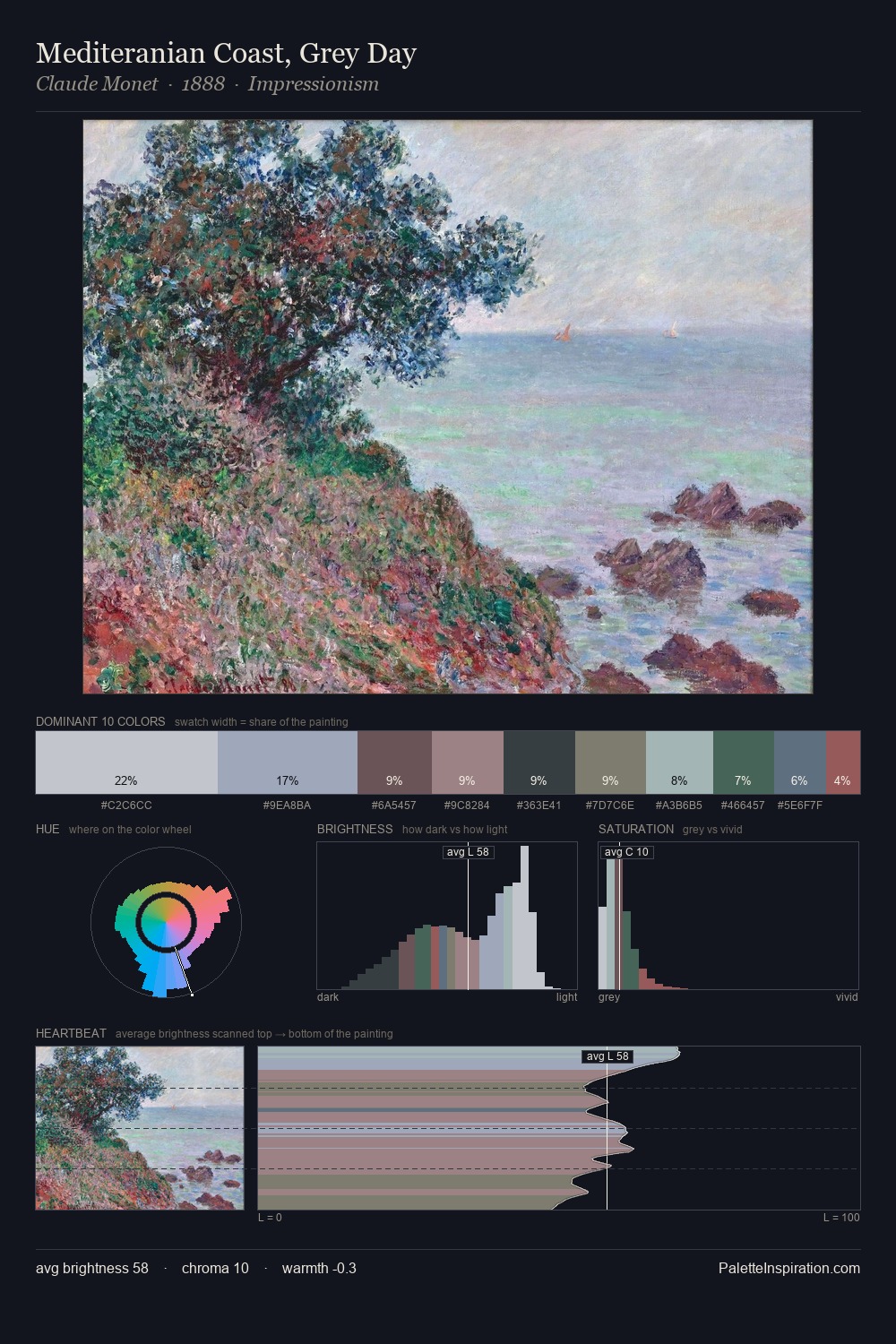Click the L = 100 axis label
Viewport: 896px width, 1344px height.
tap(841, 1218)
